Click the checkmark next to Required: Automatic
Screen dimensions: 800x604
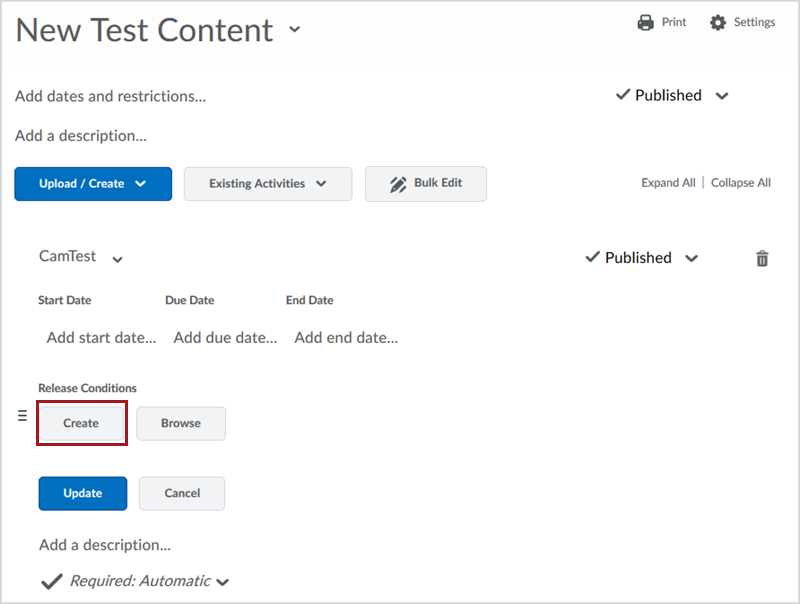[x=52, y=581]
